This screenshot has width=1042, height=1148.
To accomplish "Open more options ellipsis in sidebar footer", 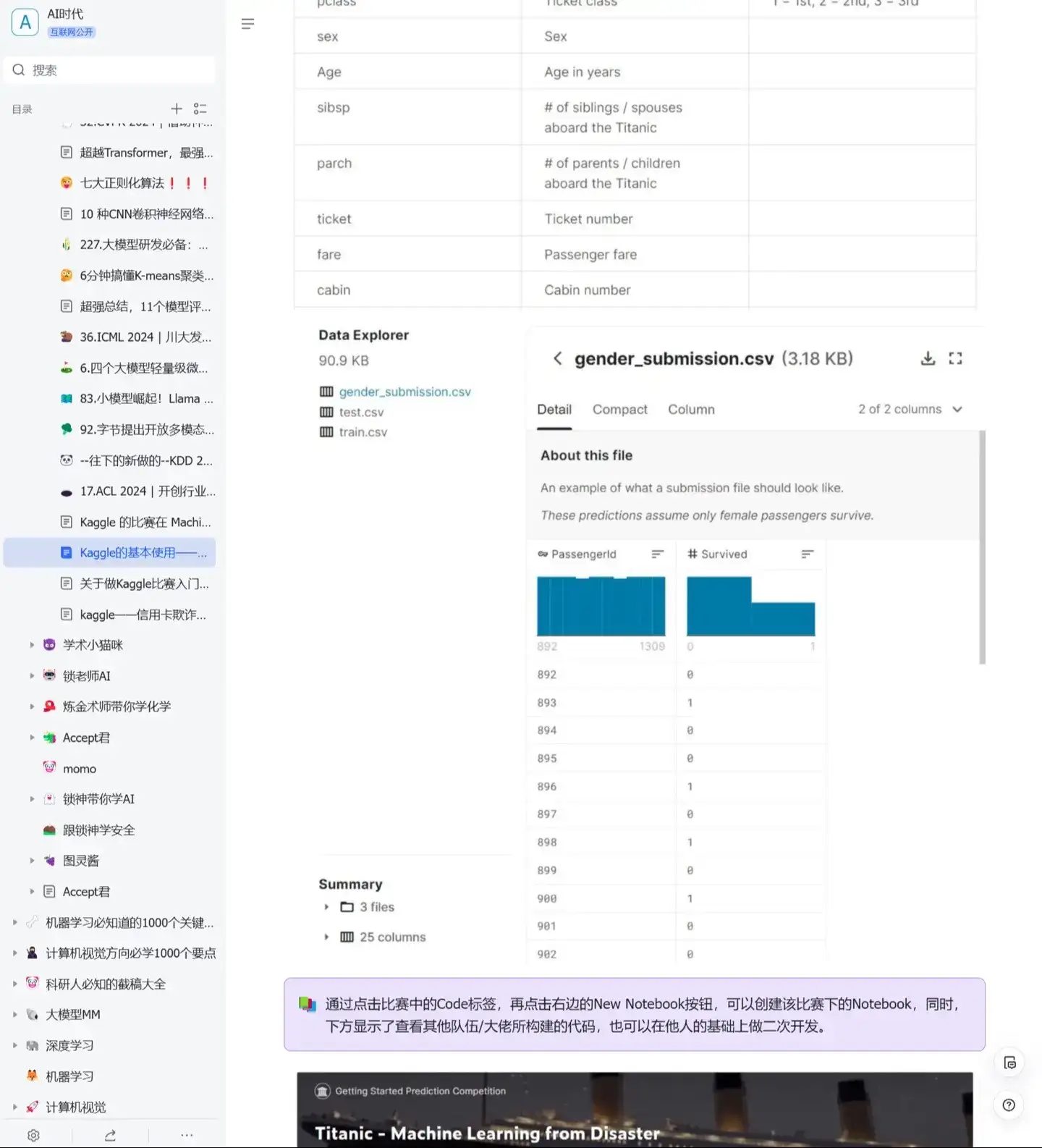I will point(187,1135).
